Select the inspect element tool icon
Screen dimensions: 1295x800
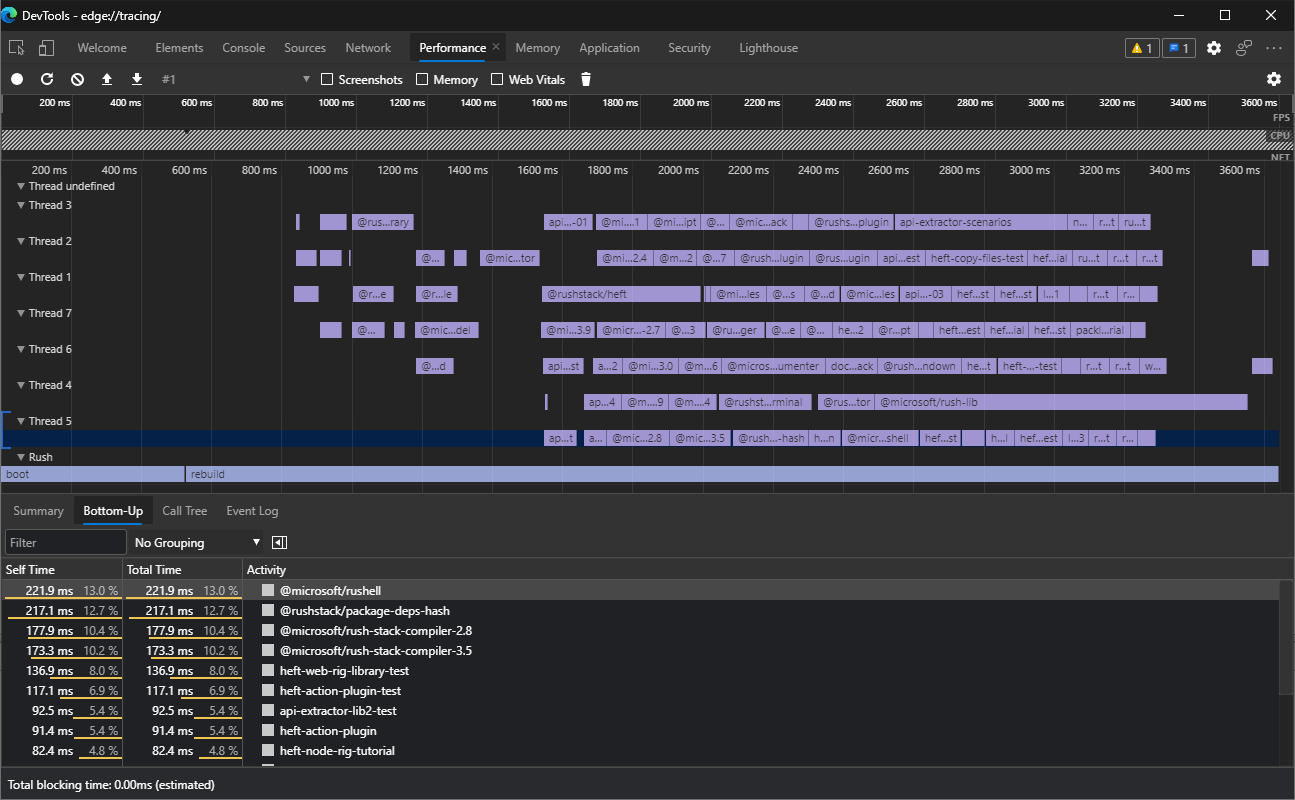[16, 48]
